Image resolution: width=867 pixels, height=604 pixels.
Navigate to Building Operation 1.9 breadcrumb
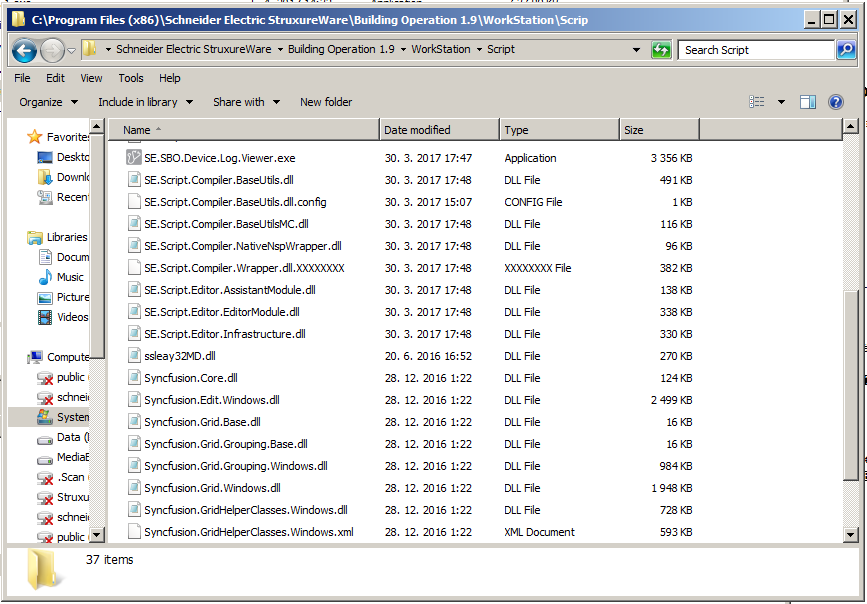pos(341,49)
